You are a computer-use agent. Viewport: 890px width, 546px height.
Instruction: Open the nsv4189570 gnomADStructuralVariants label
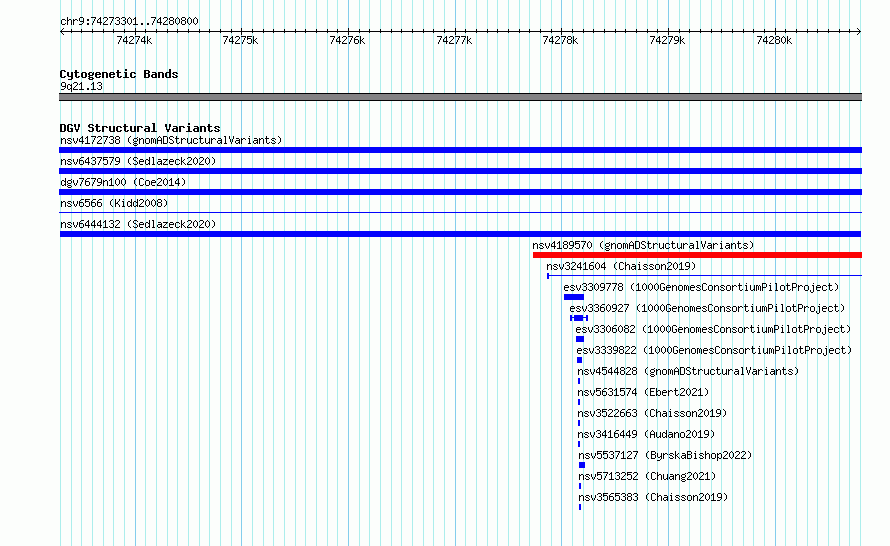(x=643, y=245)
